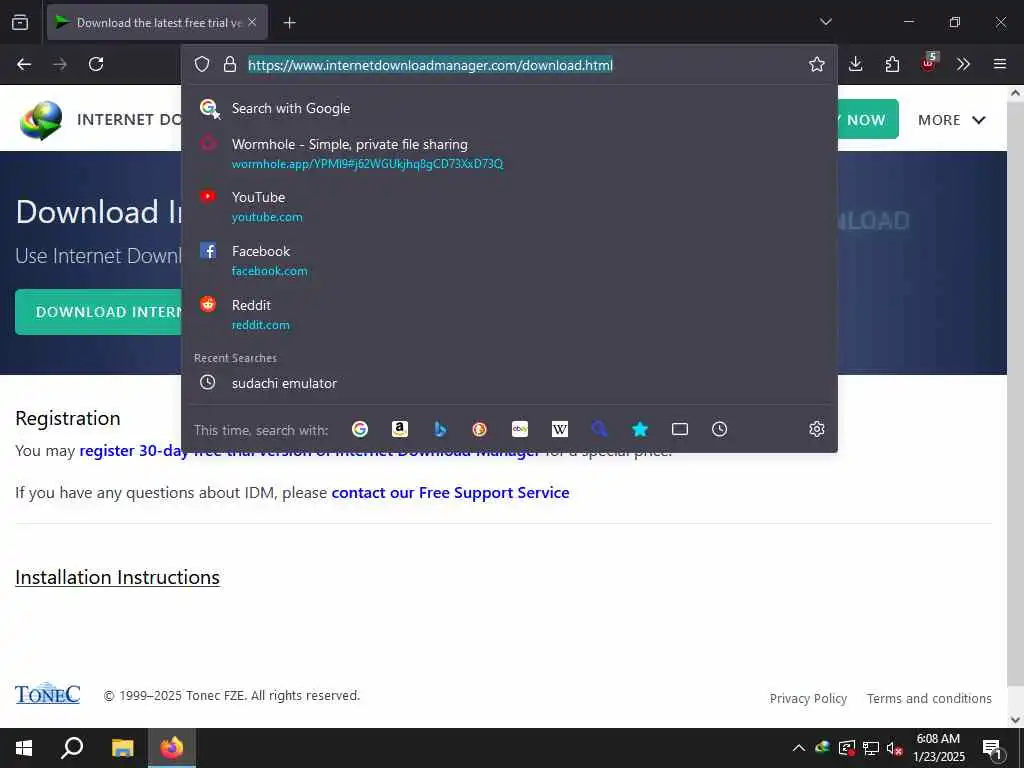The width and height of the screenshot is (1024, 768).
Task: Open search settings gear icon
Action: [816, 429]
